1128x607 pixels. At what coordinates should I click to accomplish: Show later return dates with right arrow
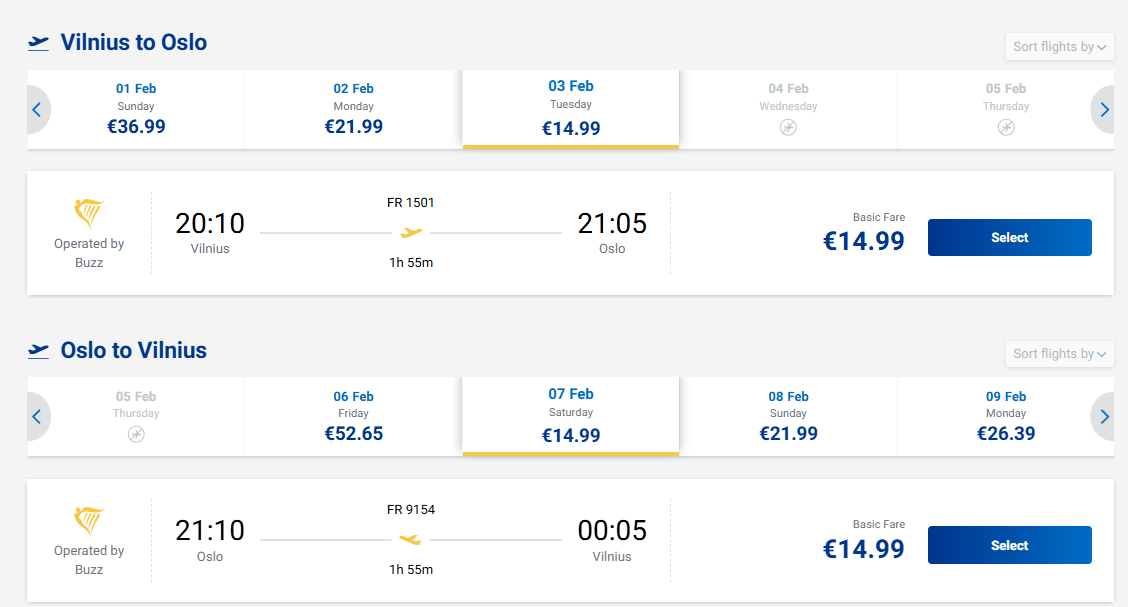click(x=1104, y=417)
